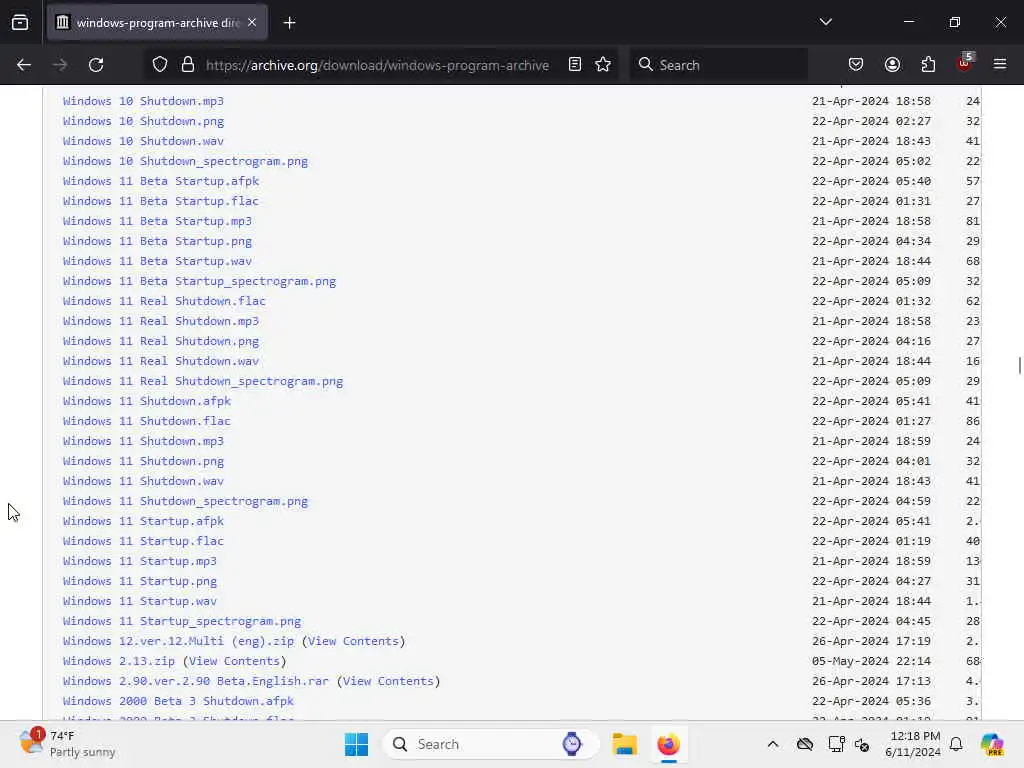Show hidden system tray icons chevron
1024x768 pixels.
pyautogui.click(x=773, y=744)
